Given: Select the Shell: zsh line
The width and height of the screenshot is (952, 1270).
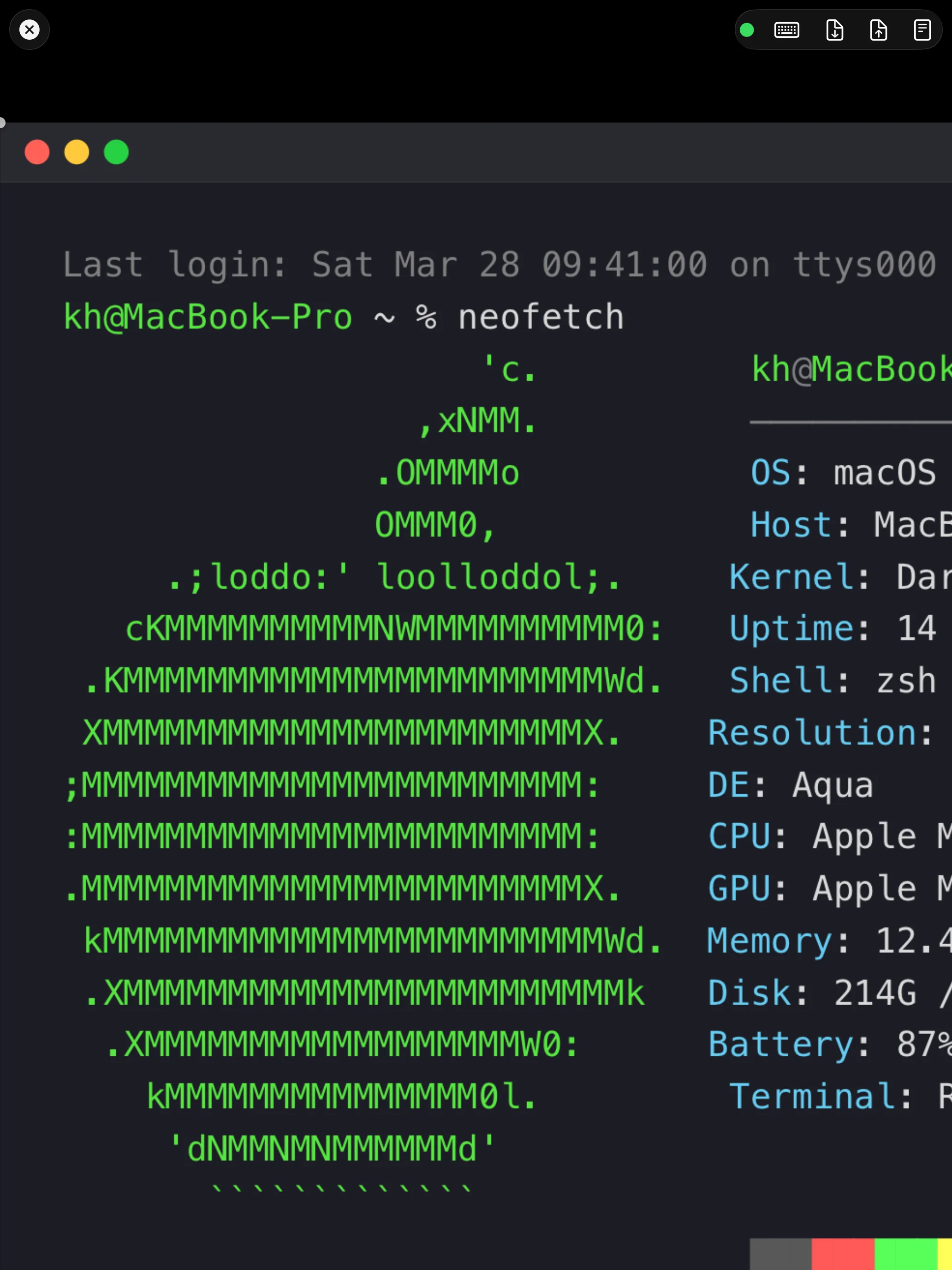Looking at the screenshot, I should click(x=832, y=680).
